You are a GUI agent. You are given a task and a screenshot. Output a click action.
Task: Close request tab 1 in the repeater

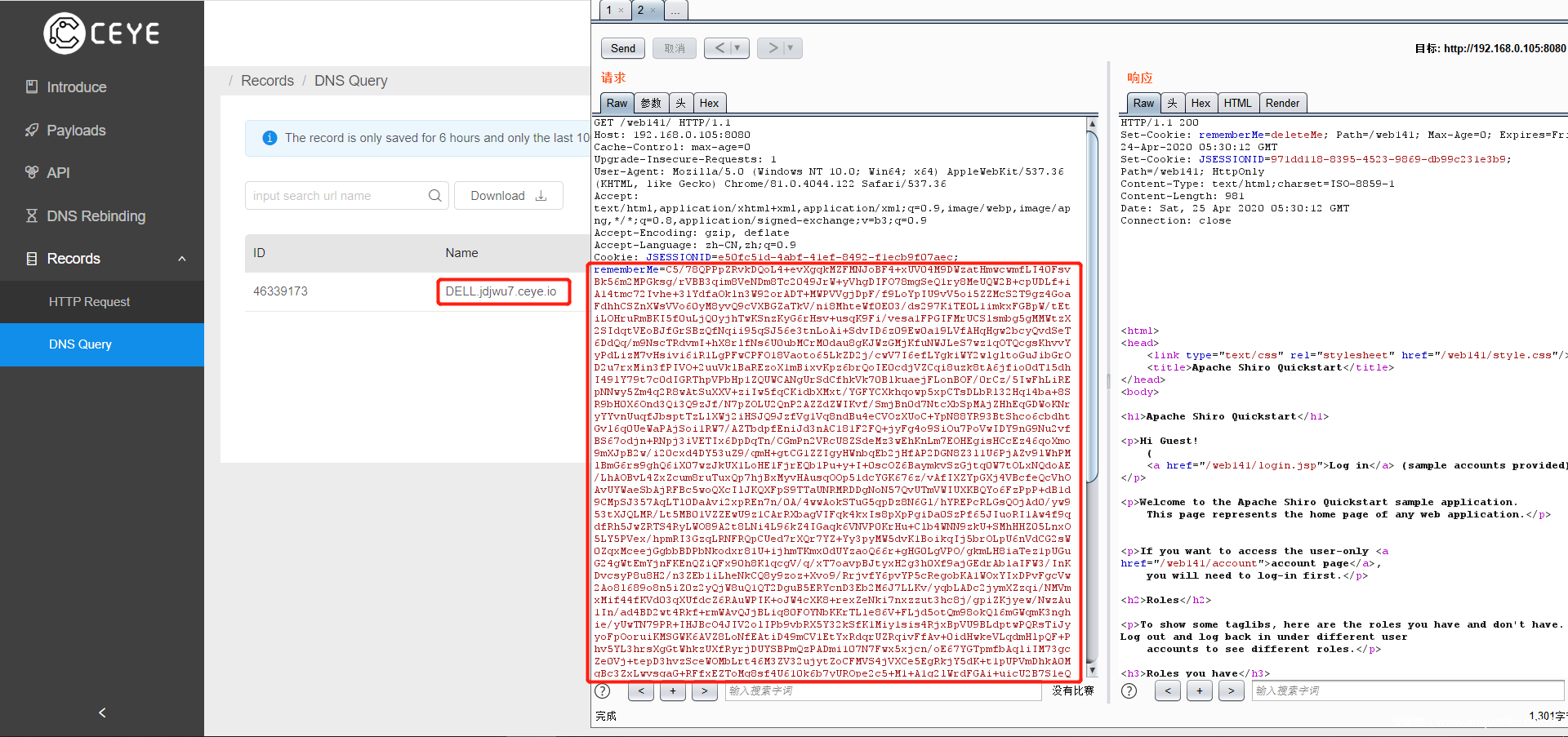[x=621, y=11]
